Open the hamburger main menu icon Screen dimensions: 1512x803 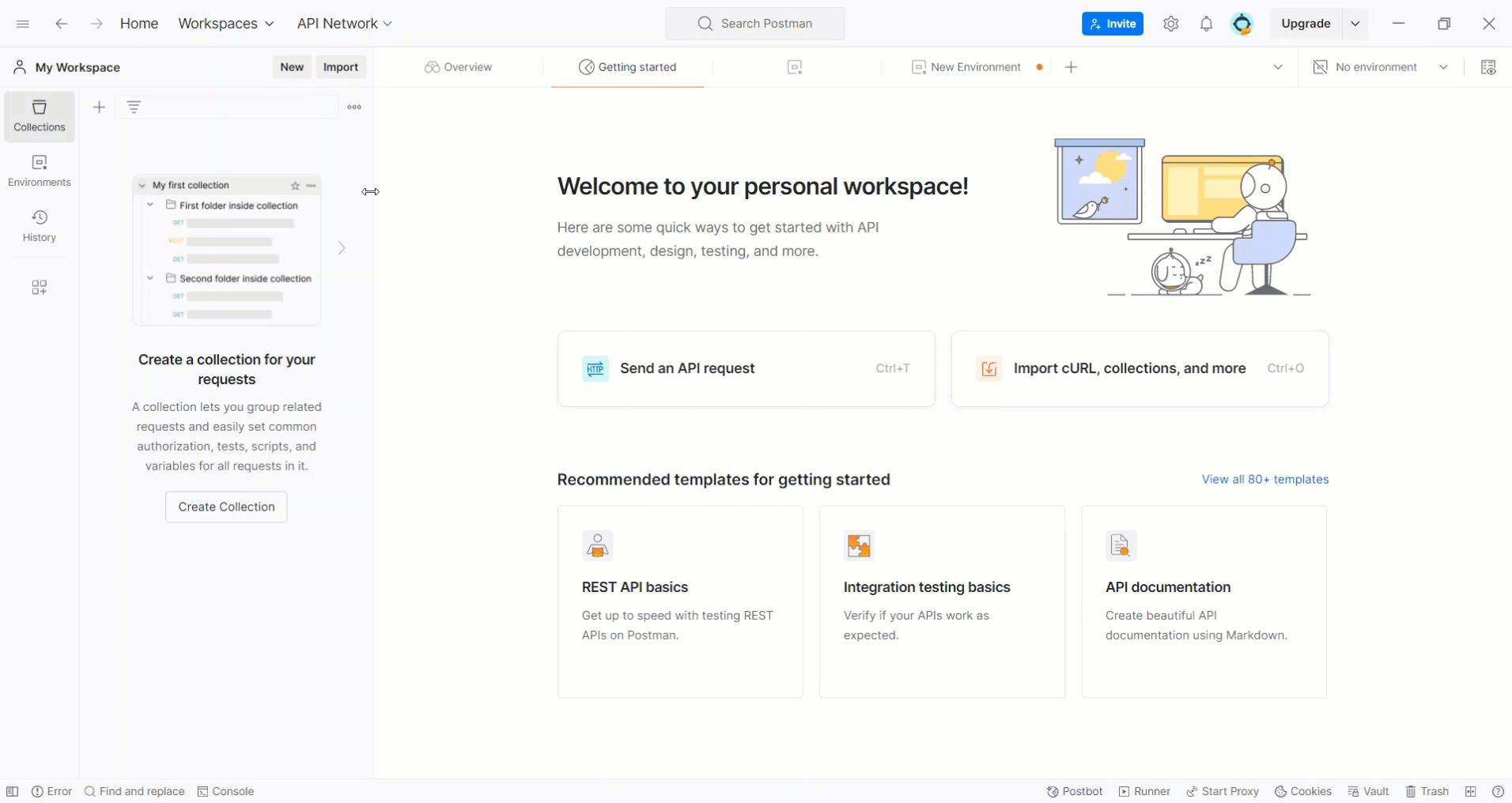[23, 24]
